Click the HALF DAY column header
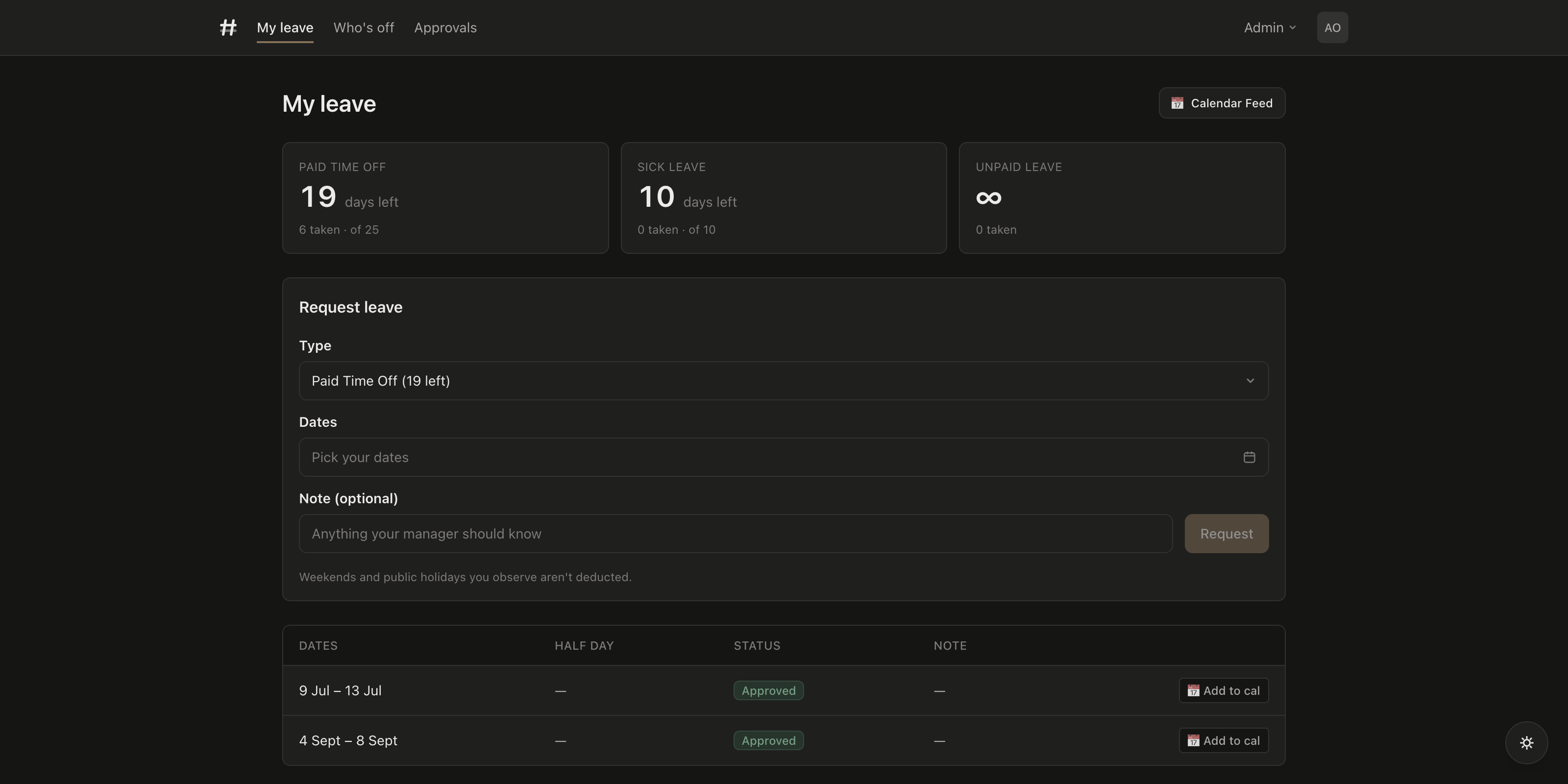1568x784 pixels. click(x=584, y=645)
